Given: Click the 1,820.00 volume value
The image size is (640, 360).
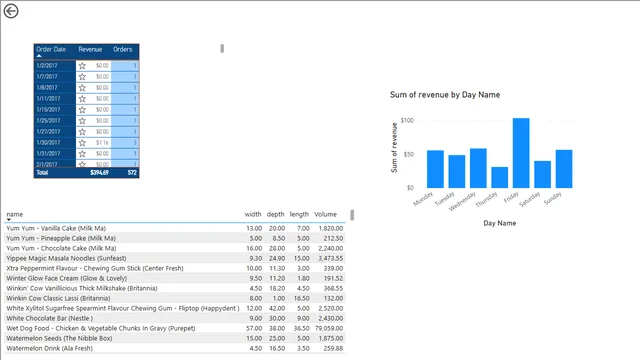Looking at the screenshot, I should point(331,228).
